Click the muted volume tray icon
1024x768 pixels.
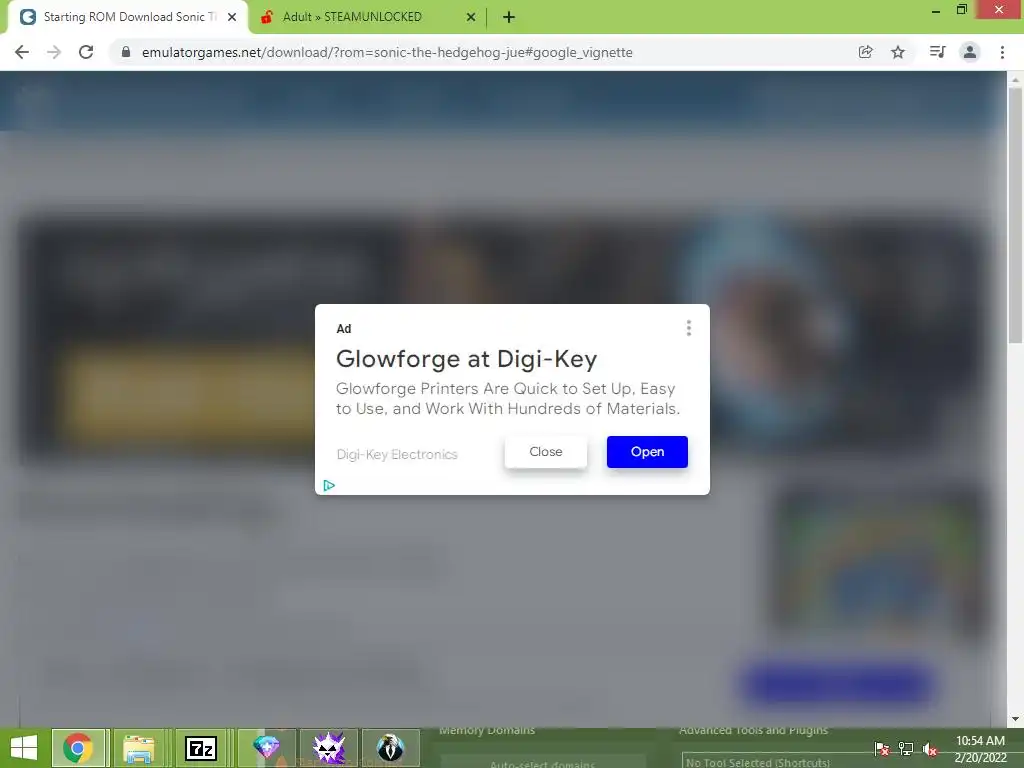tap(930, 748)
